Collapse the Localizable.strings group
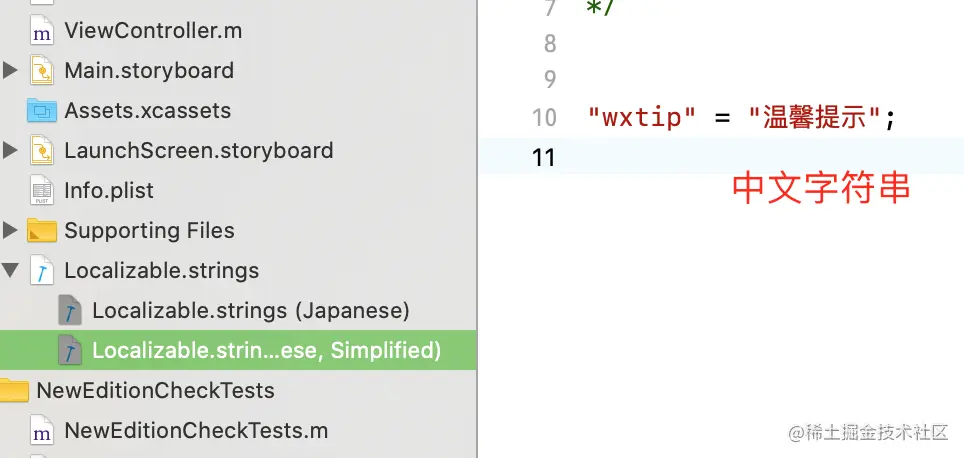The width and height of the screenshot is (964, 458). (10, 270)
